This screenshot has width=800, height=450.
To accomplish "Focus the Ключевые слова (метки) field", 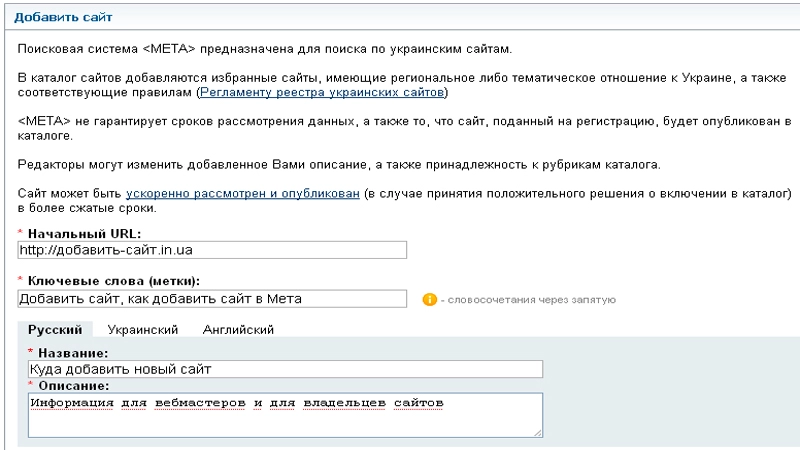I will (x=212, y=298).
